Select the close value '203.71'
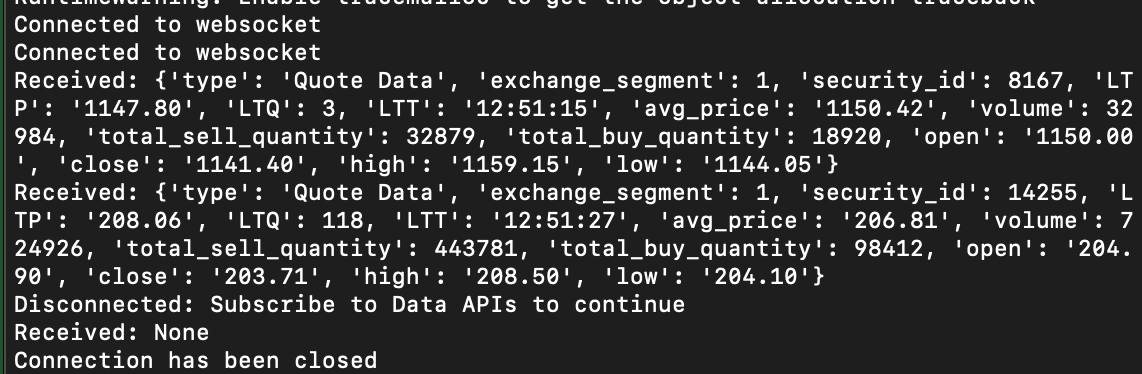Viewport: 1142px width, 374px height. pyautogui.click(x=267, y=277)
